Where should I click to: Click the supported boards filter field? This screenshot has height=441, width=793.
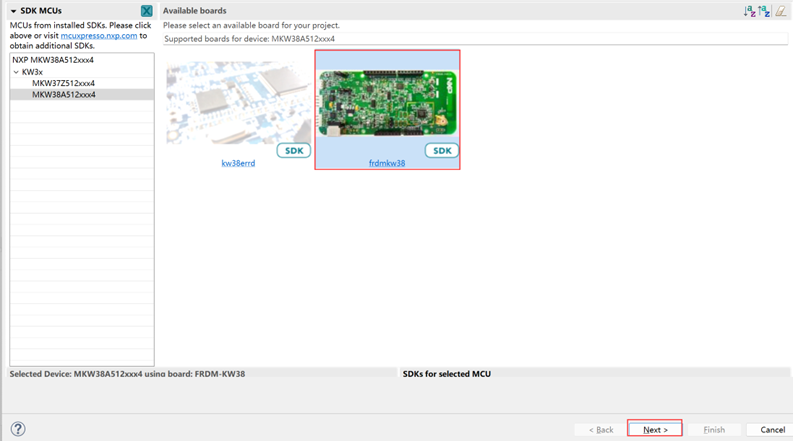point(475,39)
